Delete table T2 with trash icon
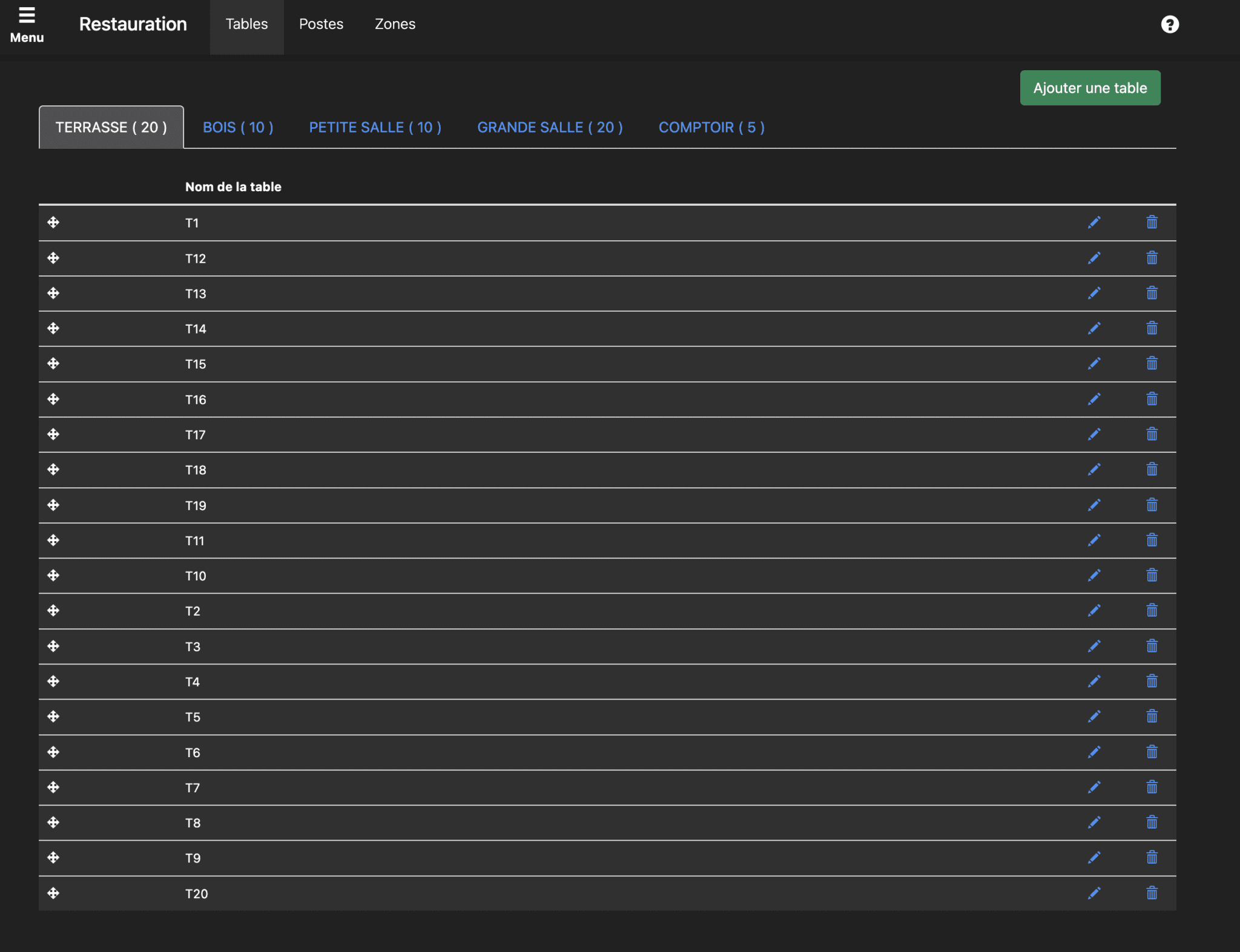Image resolution: width=1240 pixels, height=952 pixels. click(1152, 611)
